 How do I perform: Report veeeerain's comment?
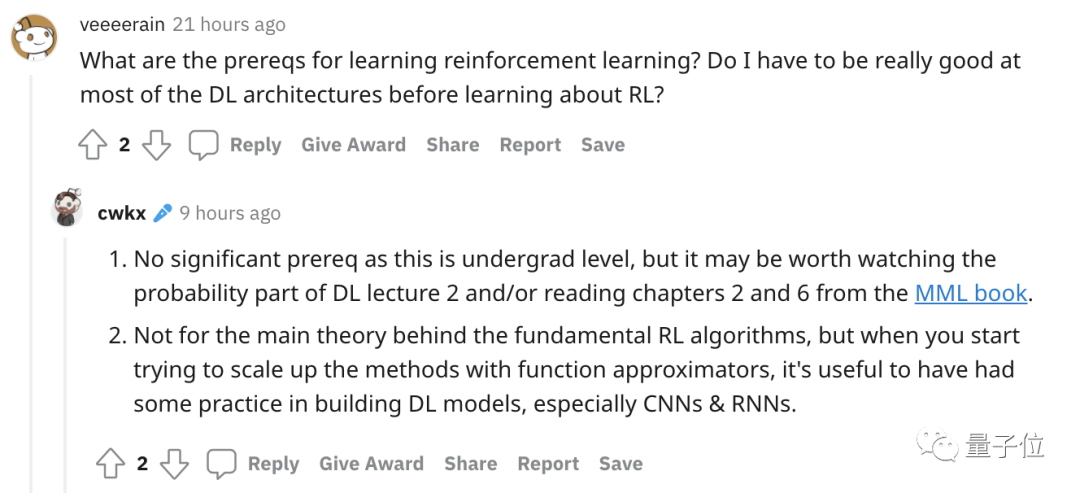pyautogui.click(x=530, y=145)
